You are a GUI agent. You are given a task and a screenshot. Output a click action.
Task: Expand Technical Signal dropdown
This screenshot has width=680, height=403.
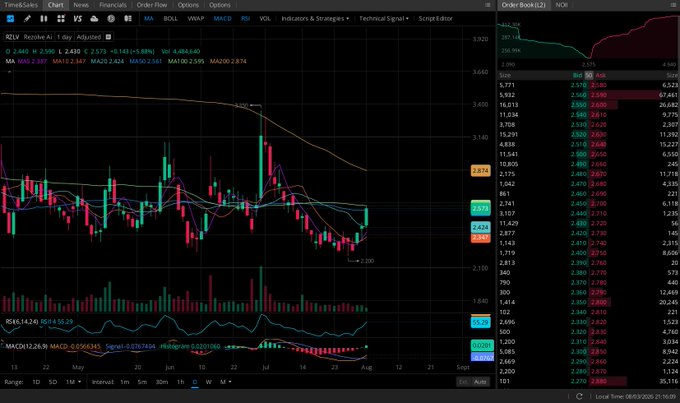[384, 18]
